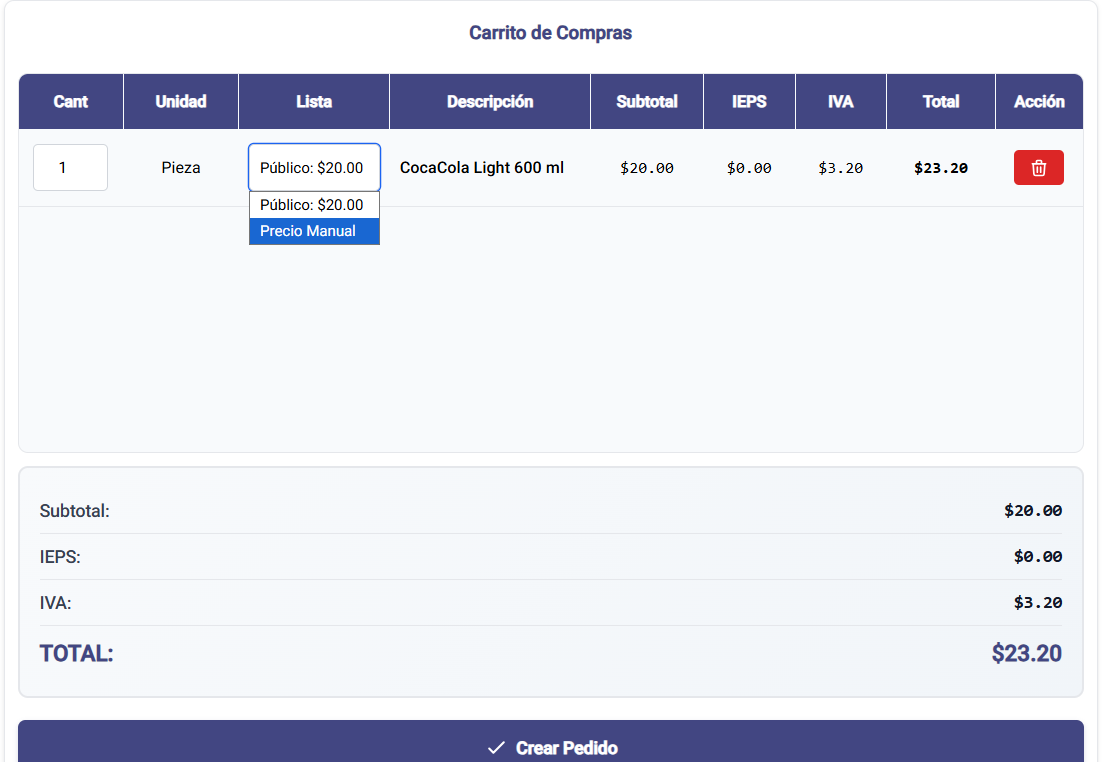Viewport: 1102px width, 762px height.
Task: Click the summary subtotal $20.00 value
Action: [x=1032, y=511]
